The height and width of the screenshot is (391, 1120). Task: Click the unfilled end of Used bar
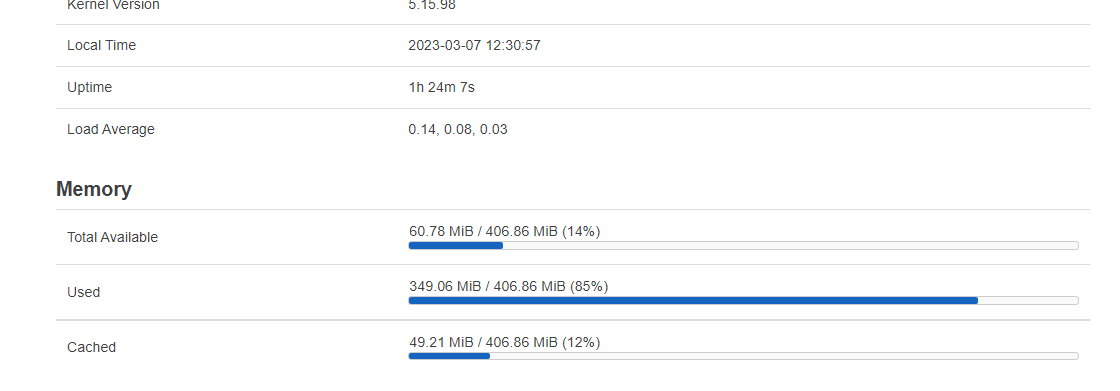click(x=1028, y=301)
